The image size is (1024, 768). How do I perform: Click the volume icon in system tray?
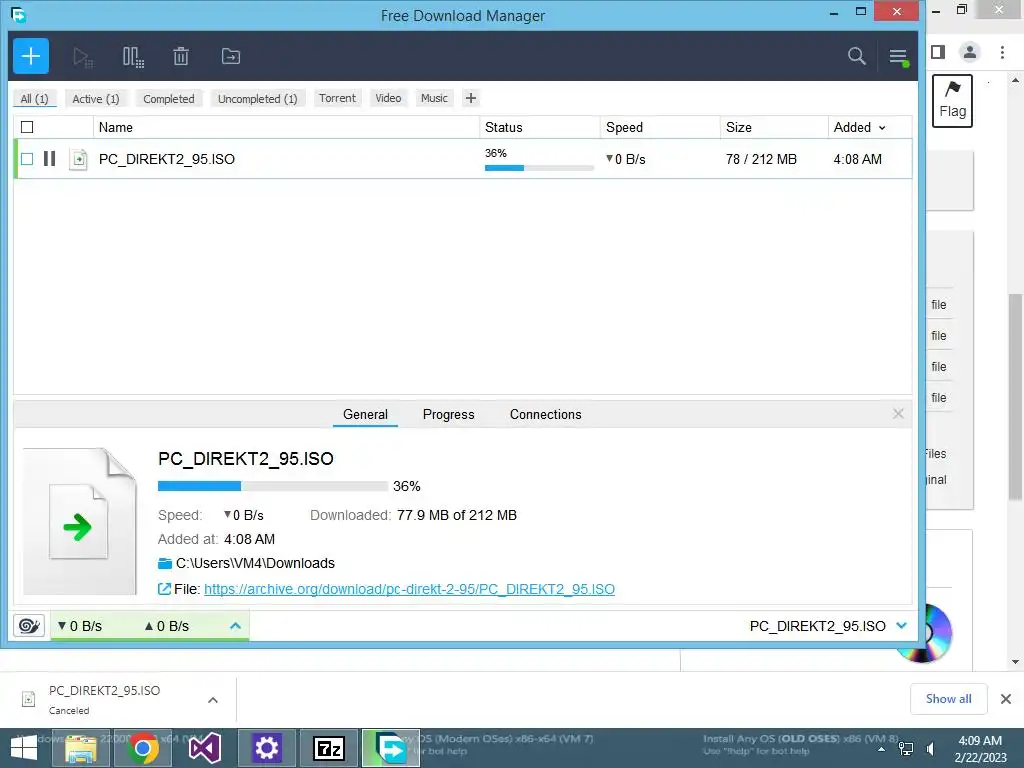[931, 748]
